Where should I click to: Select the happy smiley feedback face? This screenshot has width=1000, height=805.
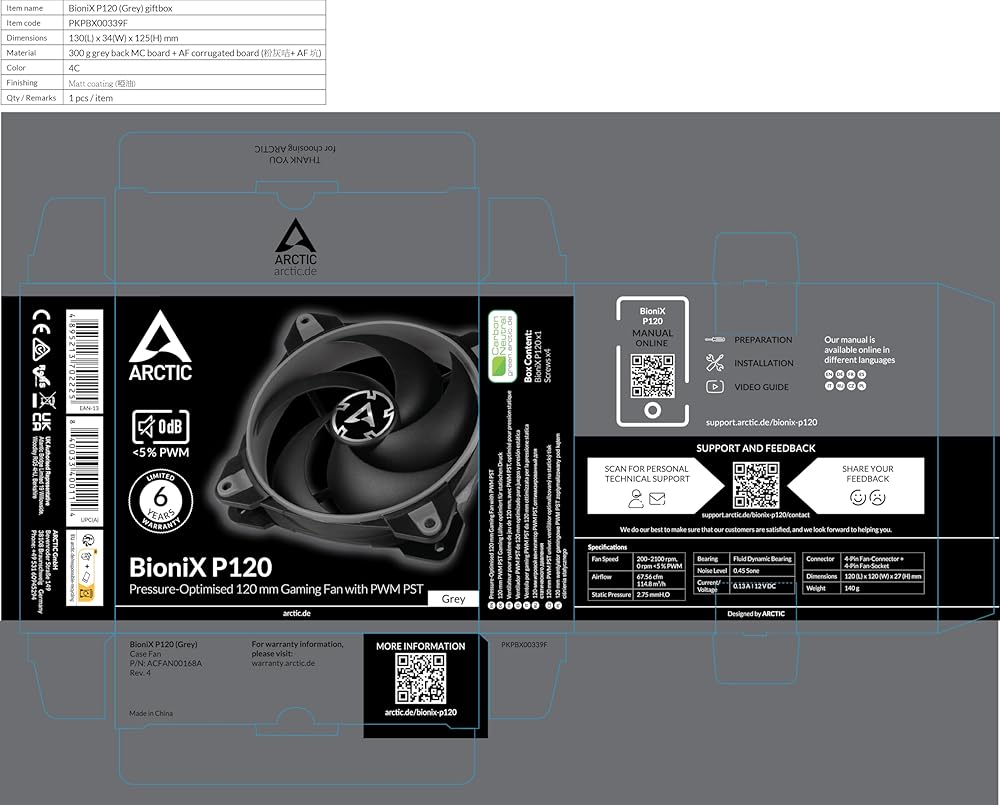[x=857, y=496]
